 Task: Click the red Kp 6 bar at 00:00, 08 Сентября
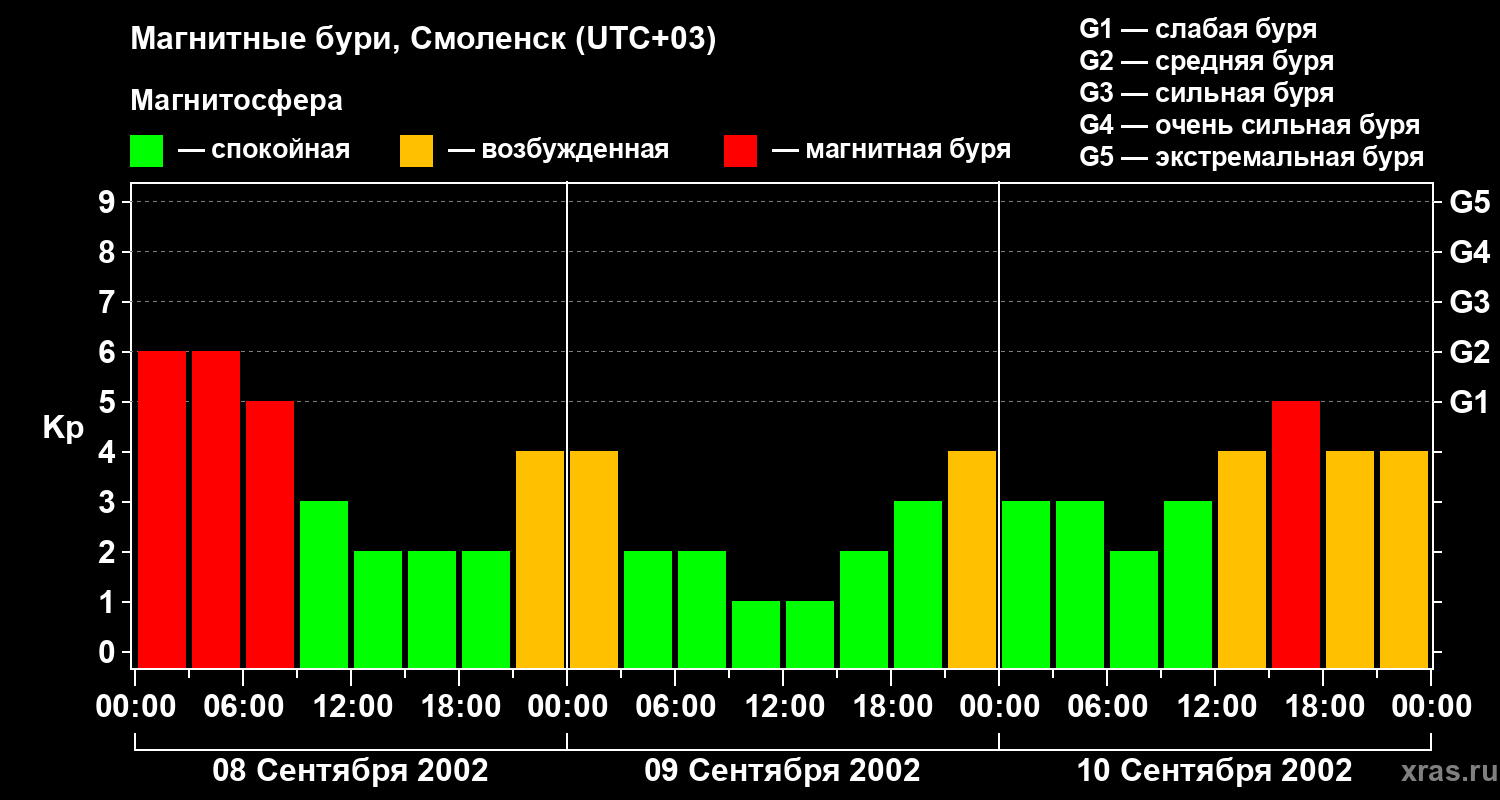click(x=162, y=509)
